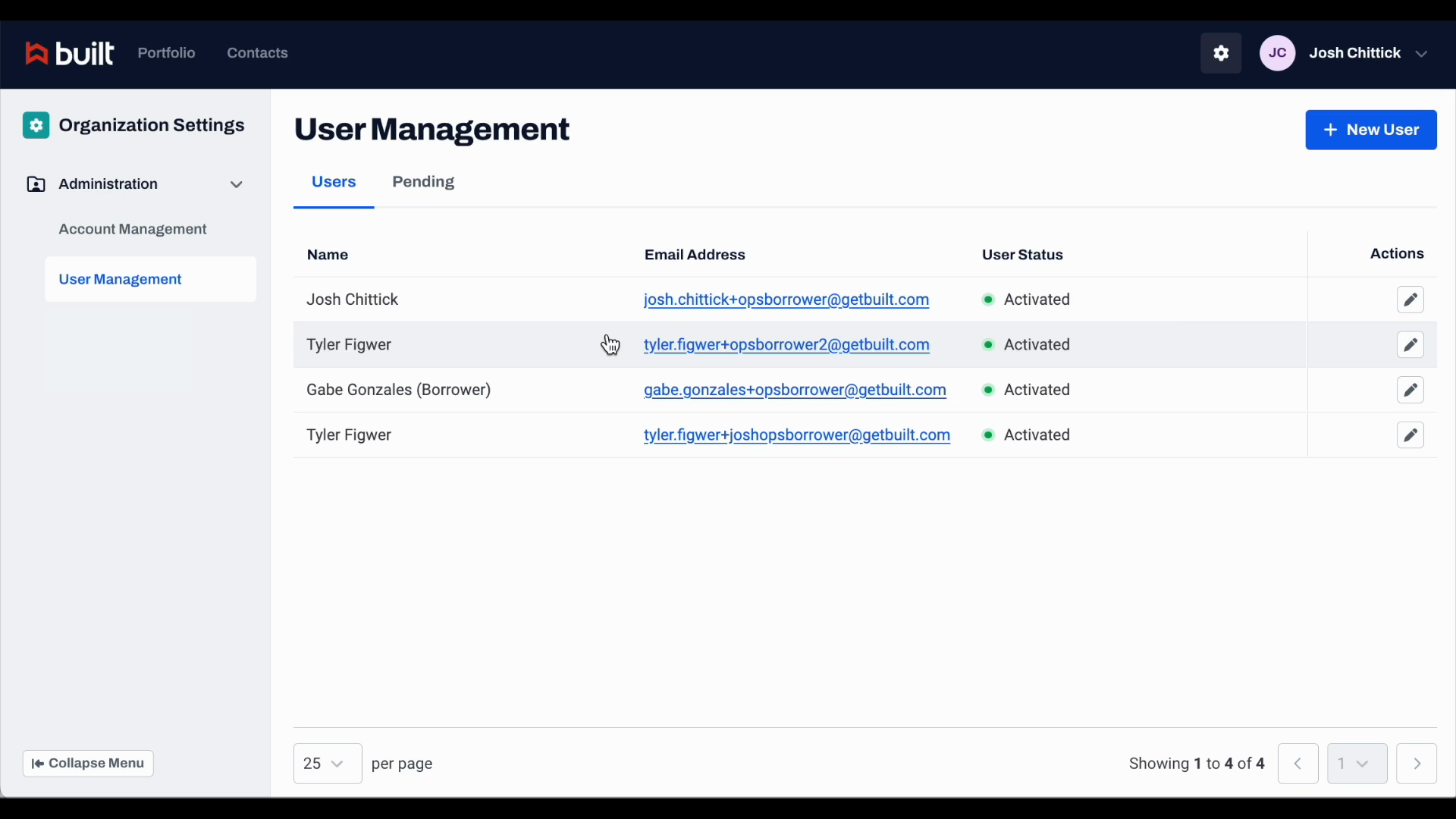1456x819 pixels.
Task: Open settings with the gear icon in top bar
Action: point(1221,53)
